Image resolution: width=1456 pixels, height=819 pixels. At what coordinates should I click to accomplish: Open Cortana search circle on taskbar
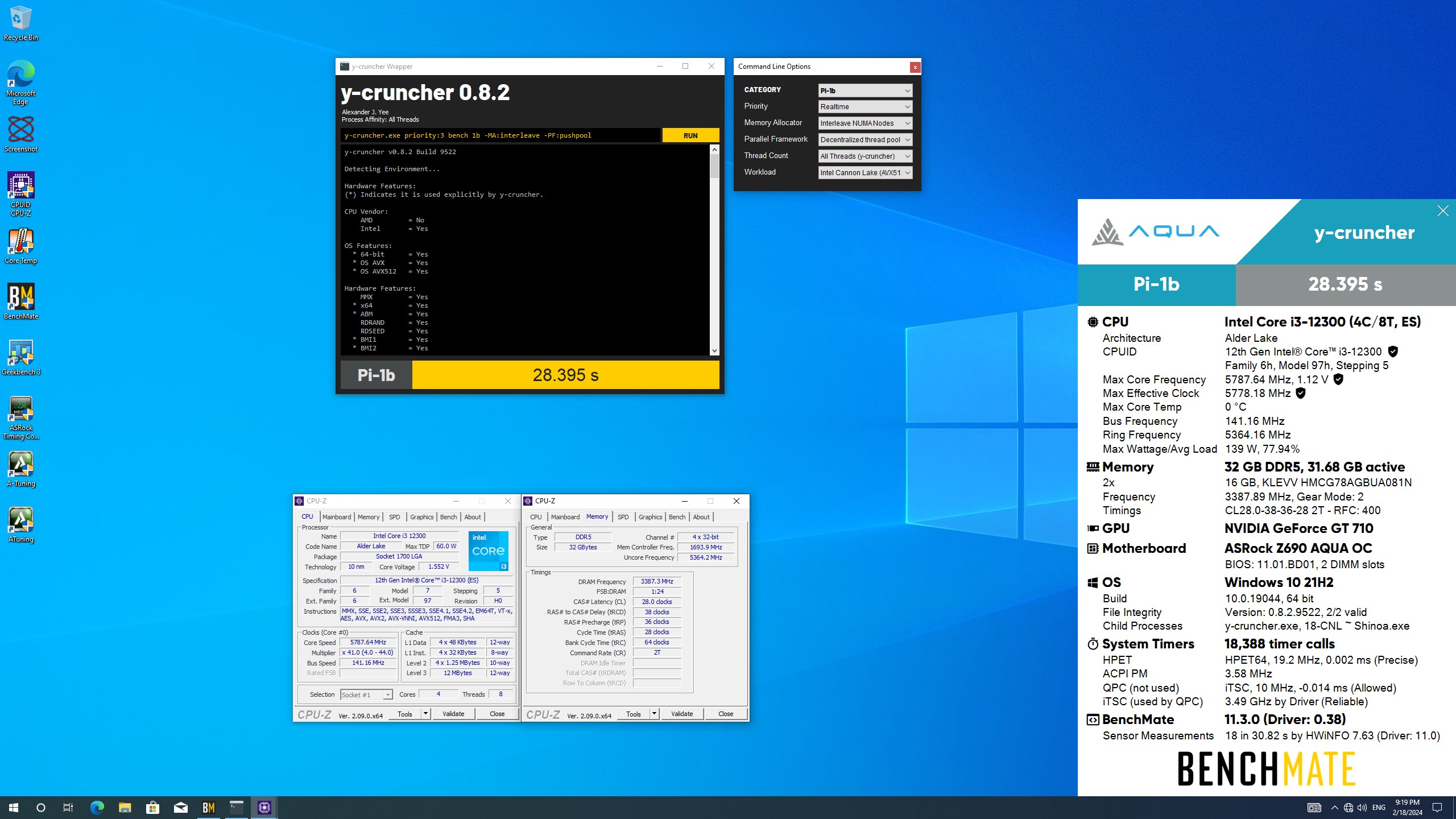(40, 807)
